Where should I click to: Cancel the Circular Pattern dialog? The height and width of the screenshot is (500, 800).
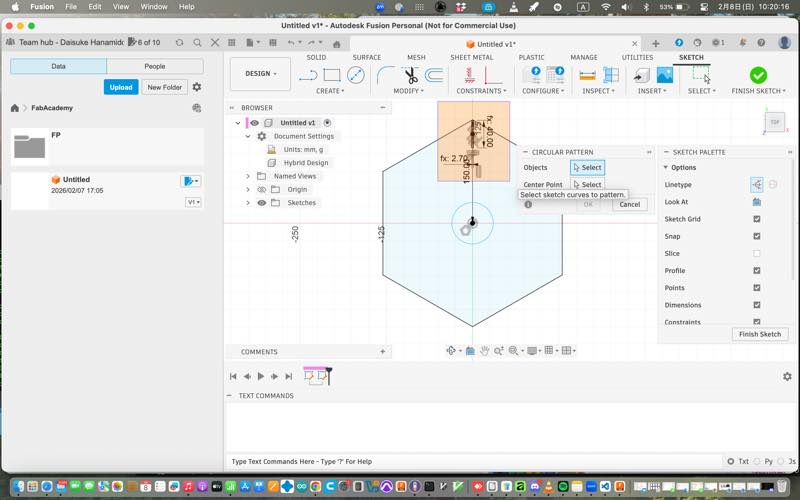[x=629, y=204]
